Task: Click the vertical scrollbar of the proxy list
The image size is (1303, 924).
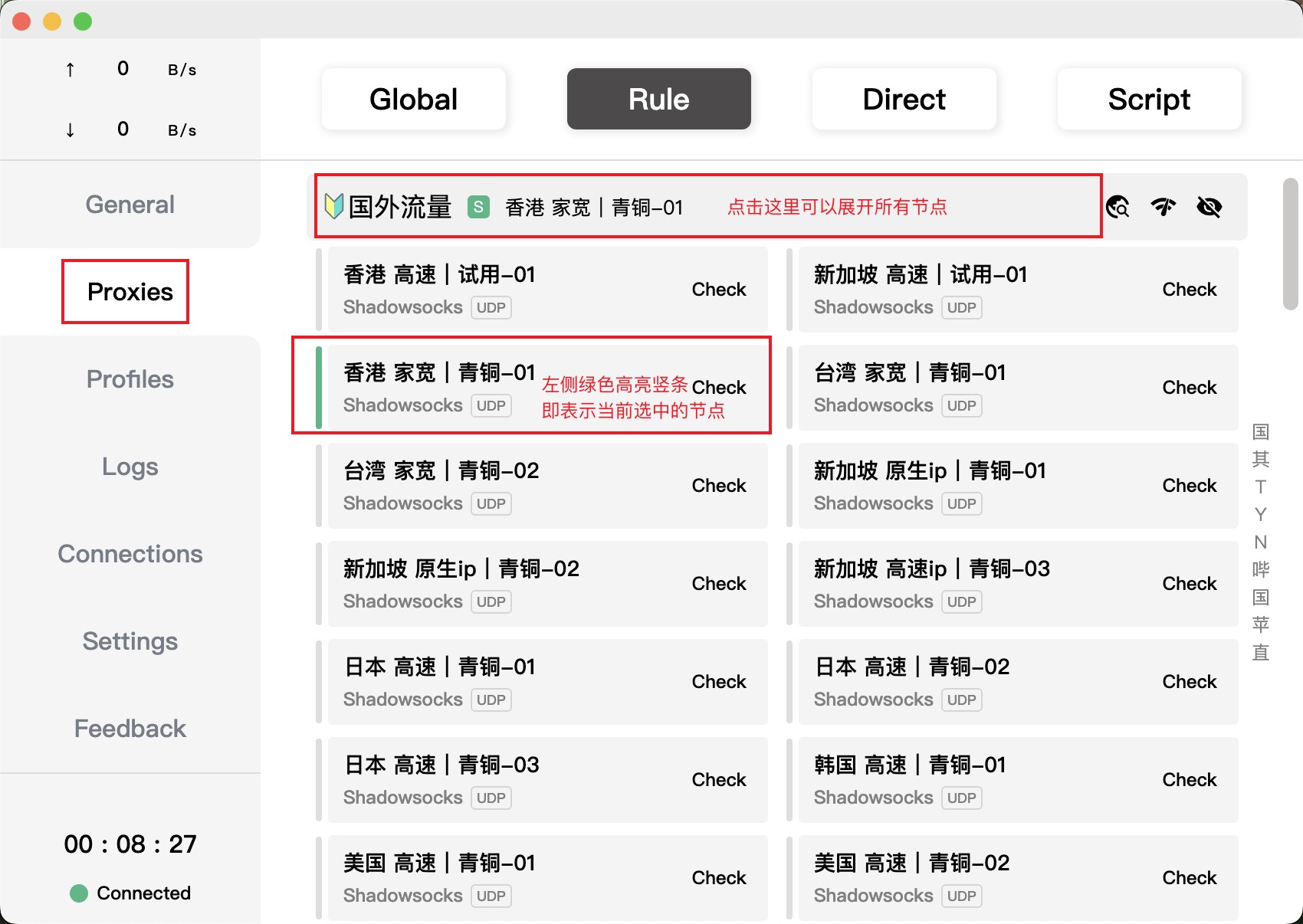Action: pyautogui.click(x=1291, y=244)
